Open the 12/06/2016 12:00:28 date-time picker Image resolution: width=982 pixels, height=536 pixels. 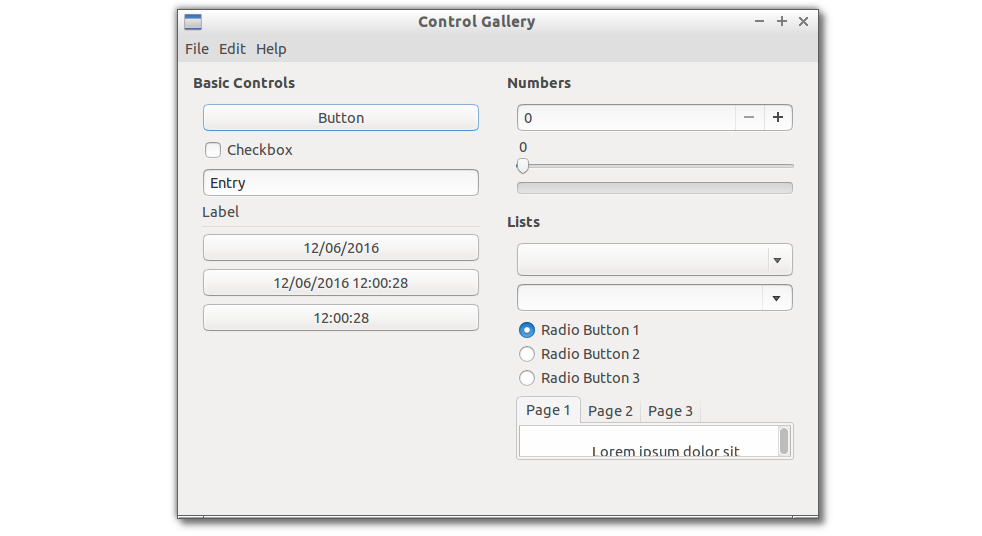coord(341,283)
